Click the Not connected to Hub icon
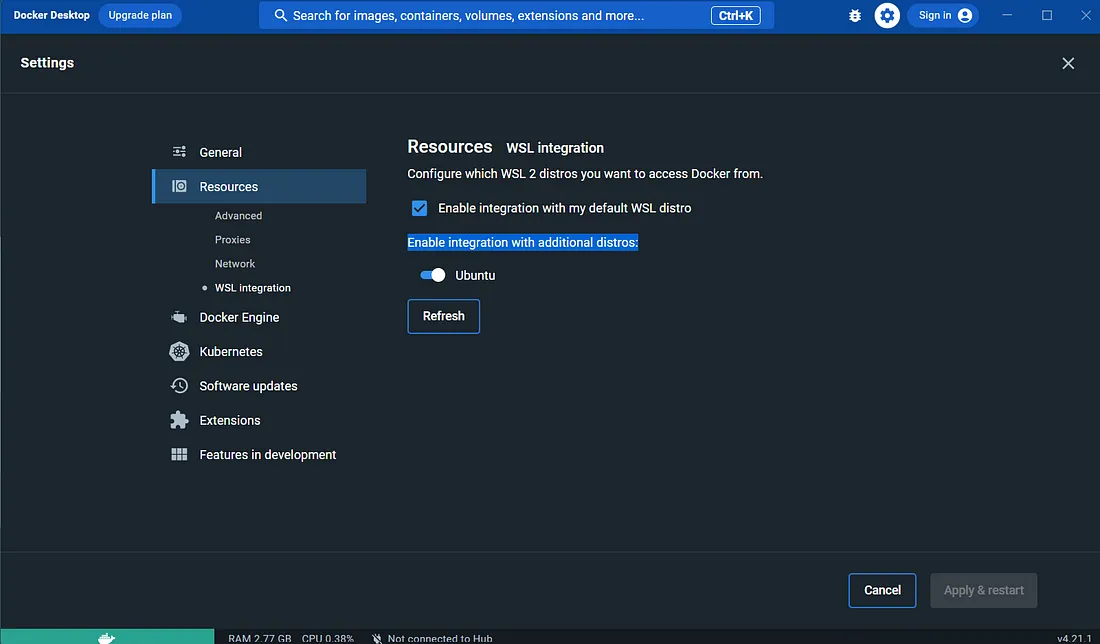Viewport: 1100px width, 644px height. tap(377, 638)
